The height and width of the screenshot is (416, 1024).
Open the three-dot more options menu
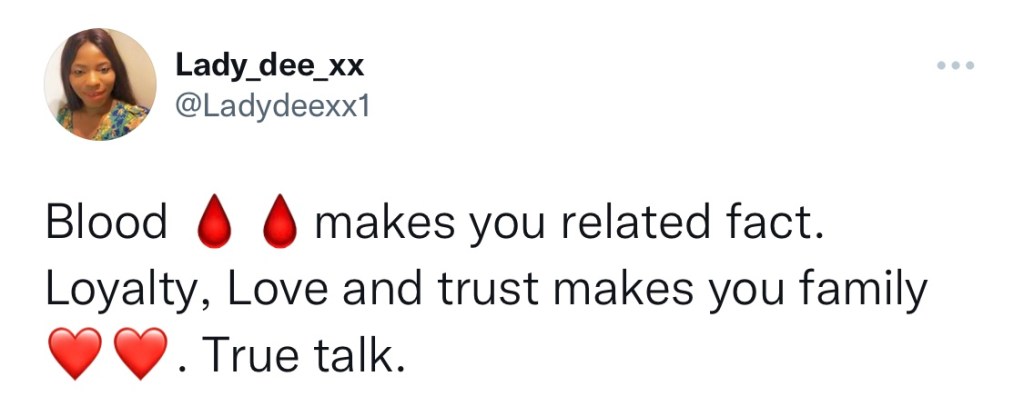pyautogui.click(x=954, y=67)
